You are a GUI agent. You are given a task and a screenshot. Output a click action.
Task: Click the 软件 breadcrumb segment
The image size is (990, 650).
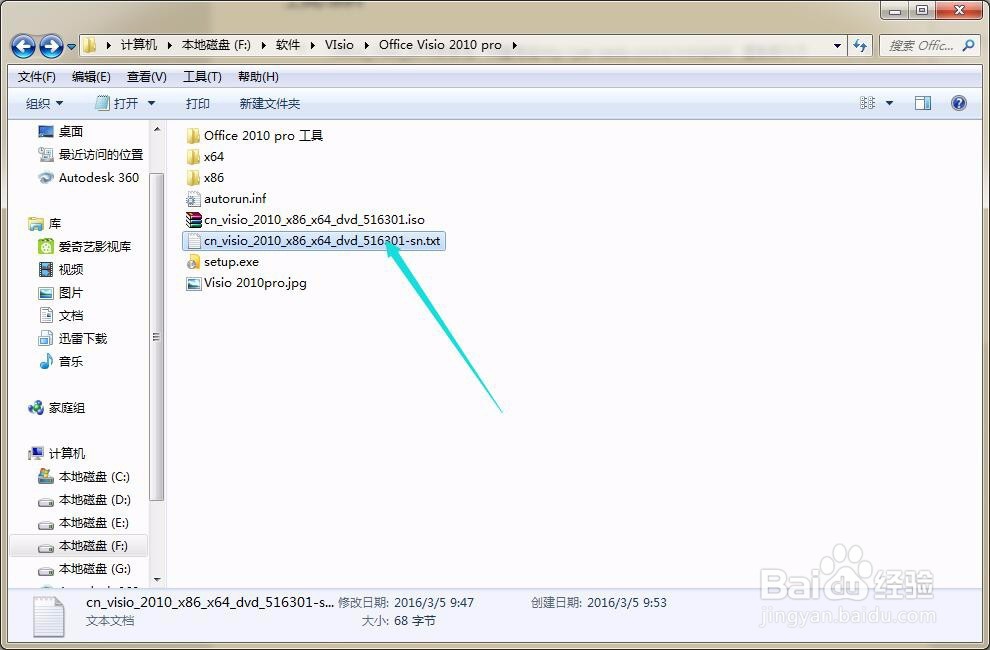tap(288, 45)
